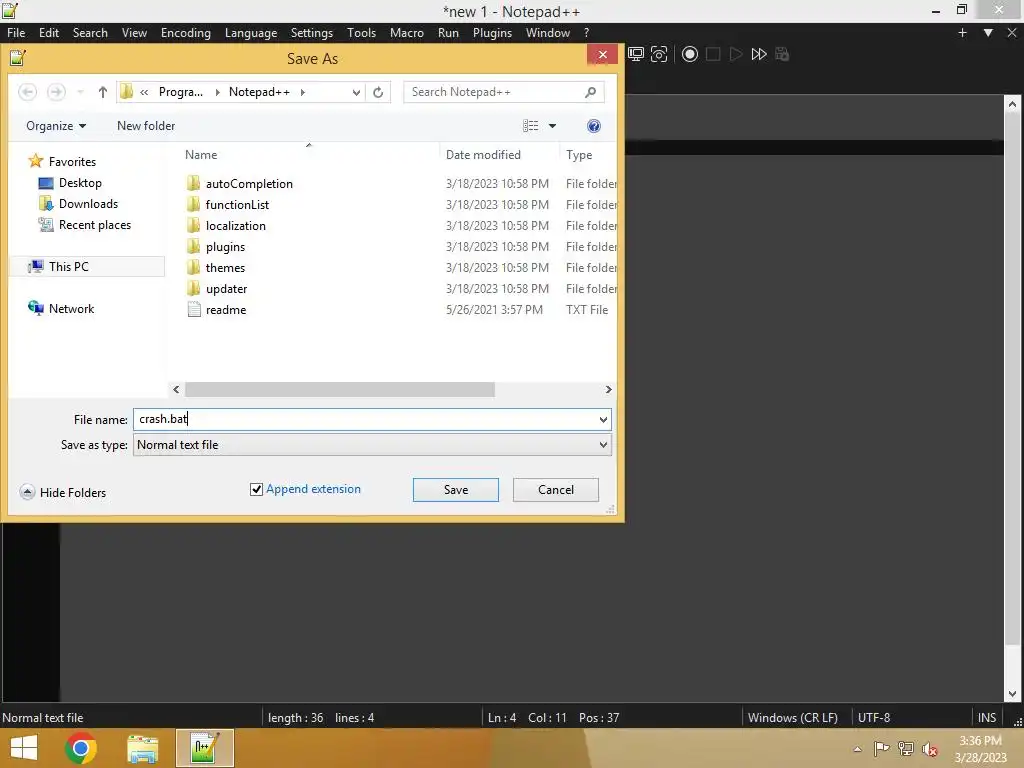Refresh the Notepad++ folder listing
Screen dimensions: 1024x768
pyautogui.click(x=378, y=92)
